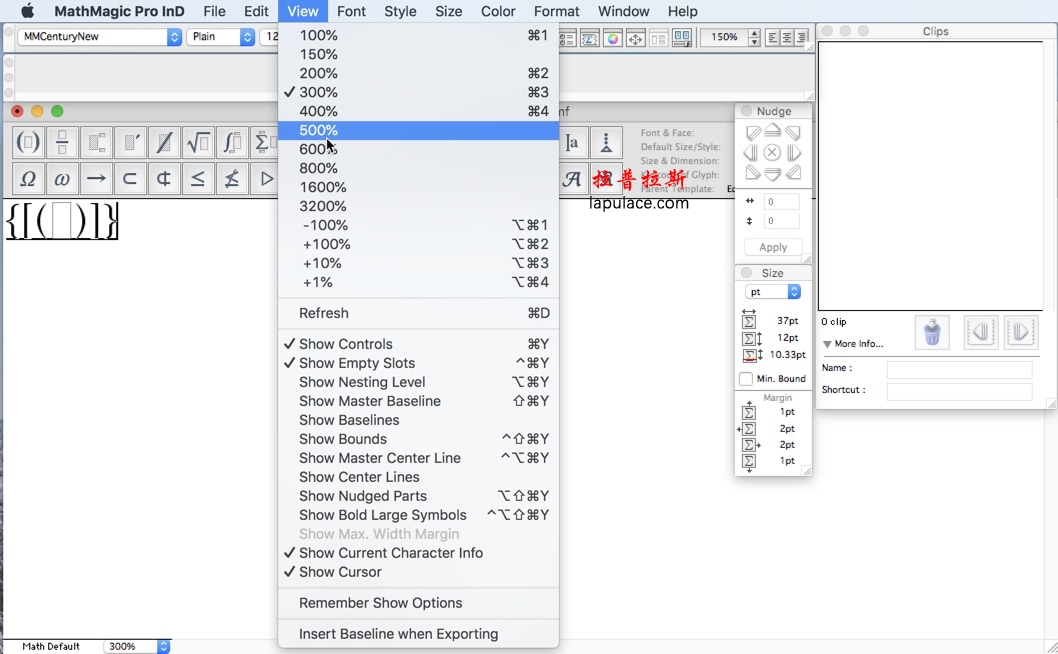The width and height of the screenshot is (1058, 654).
Task: Select the square root template icon
Action: 198,142
